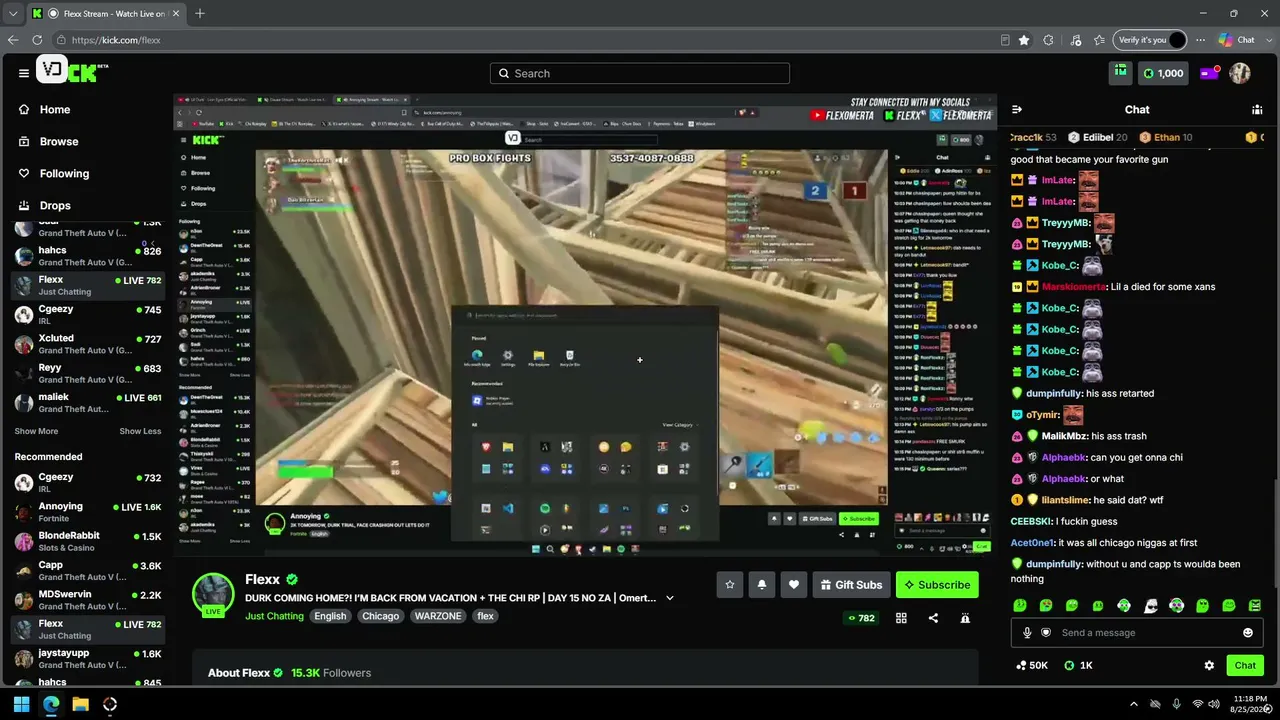The width and height of the screenshot is (1280, 720).
Task: Open the Kick shop icon in header
Action: pos(1120,72)
